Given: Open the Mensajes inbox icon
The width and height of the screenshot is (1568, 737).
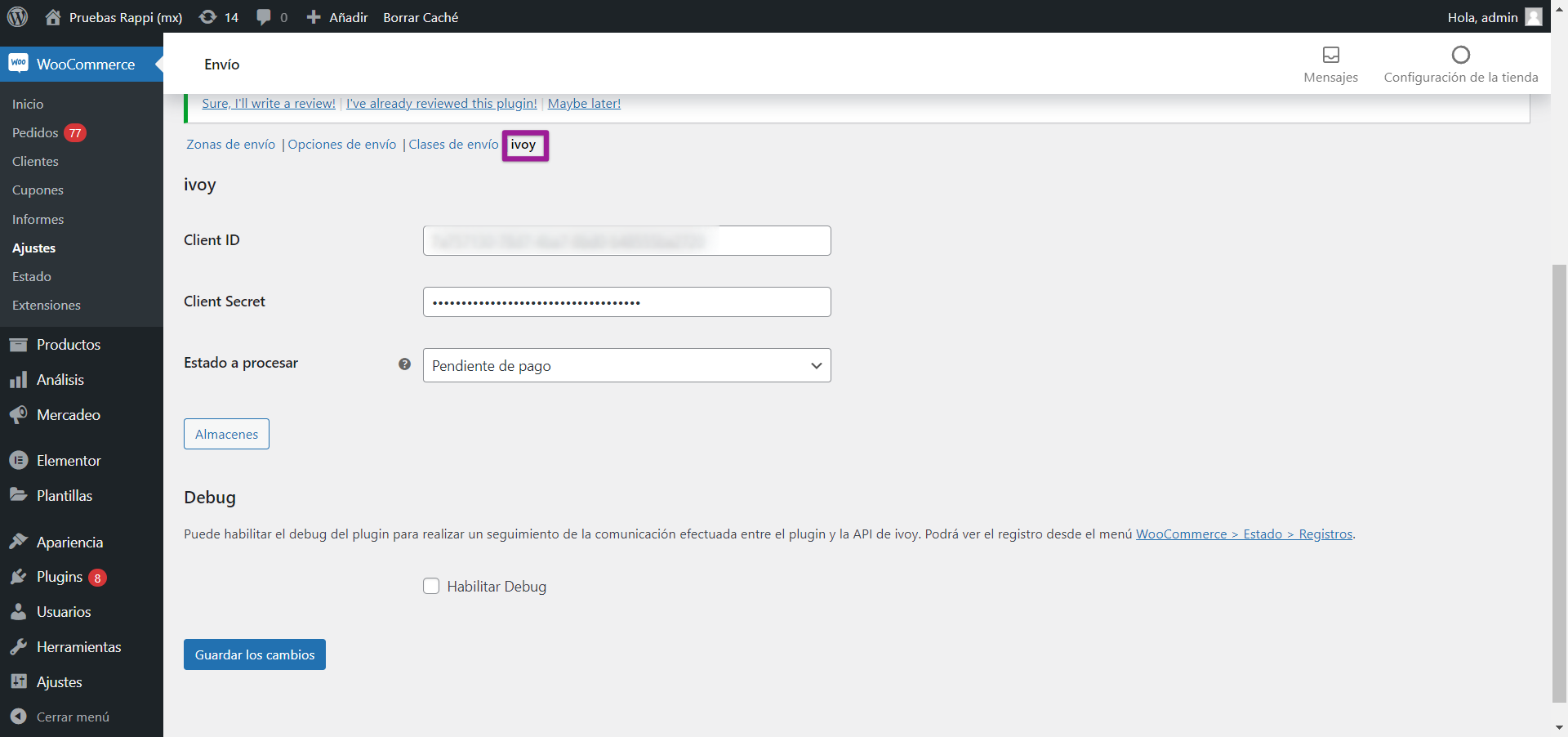Looking at the screenshot, I should click(1331, 55).
